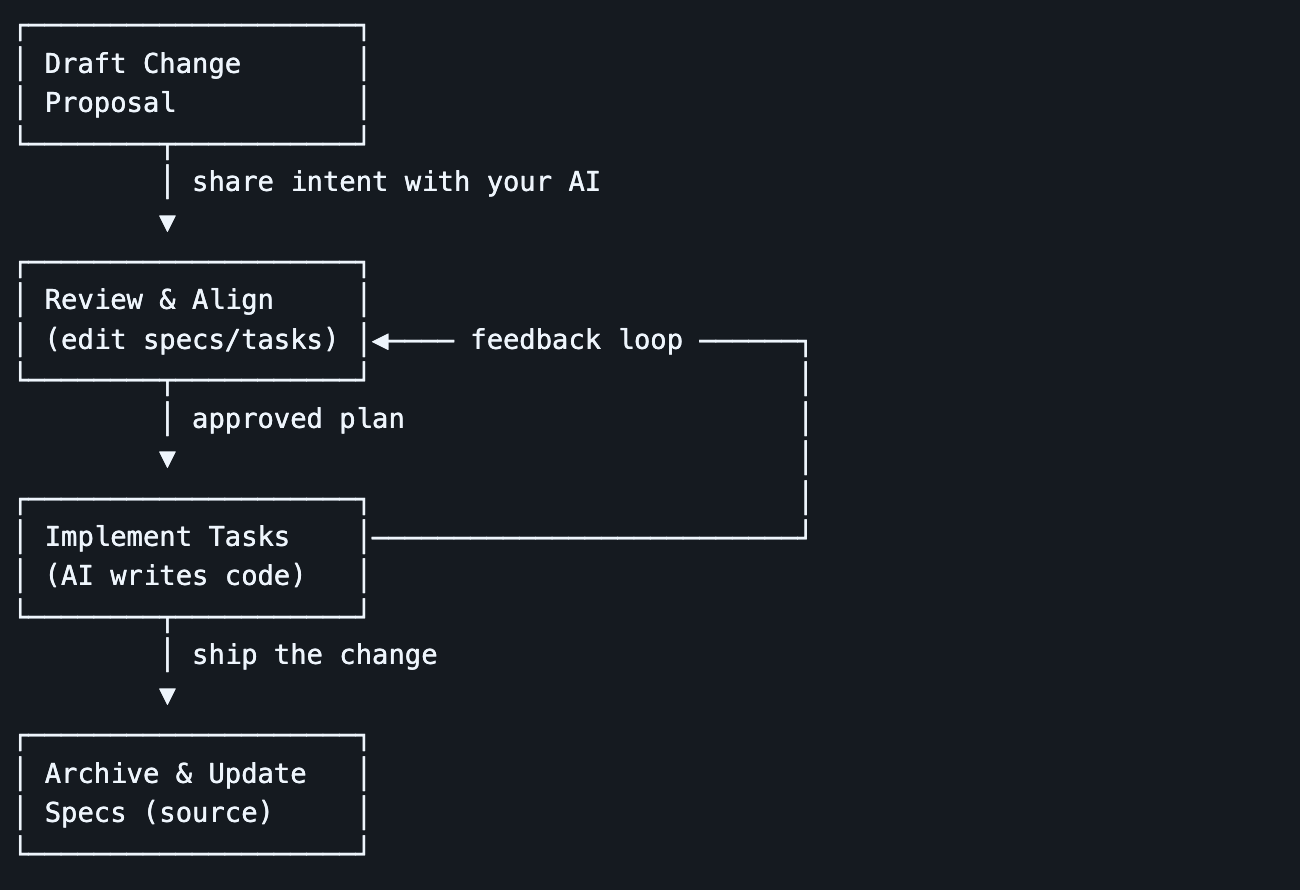Select the "Implement Tasks" heading text
The width and height of the screenshot is (1300, 890).
click(x=167, y=537)
